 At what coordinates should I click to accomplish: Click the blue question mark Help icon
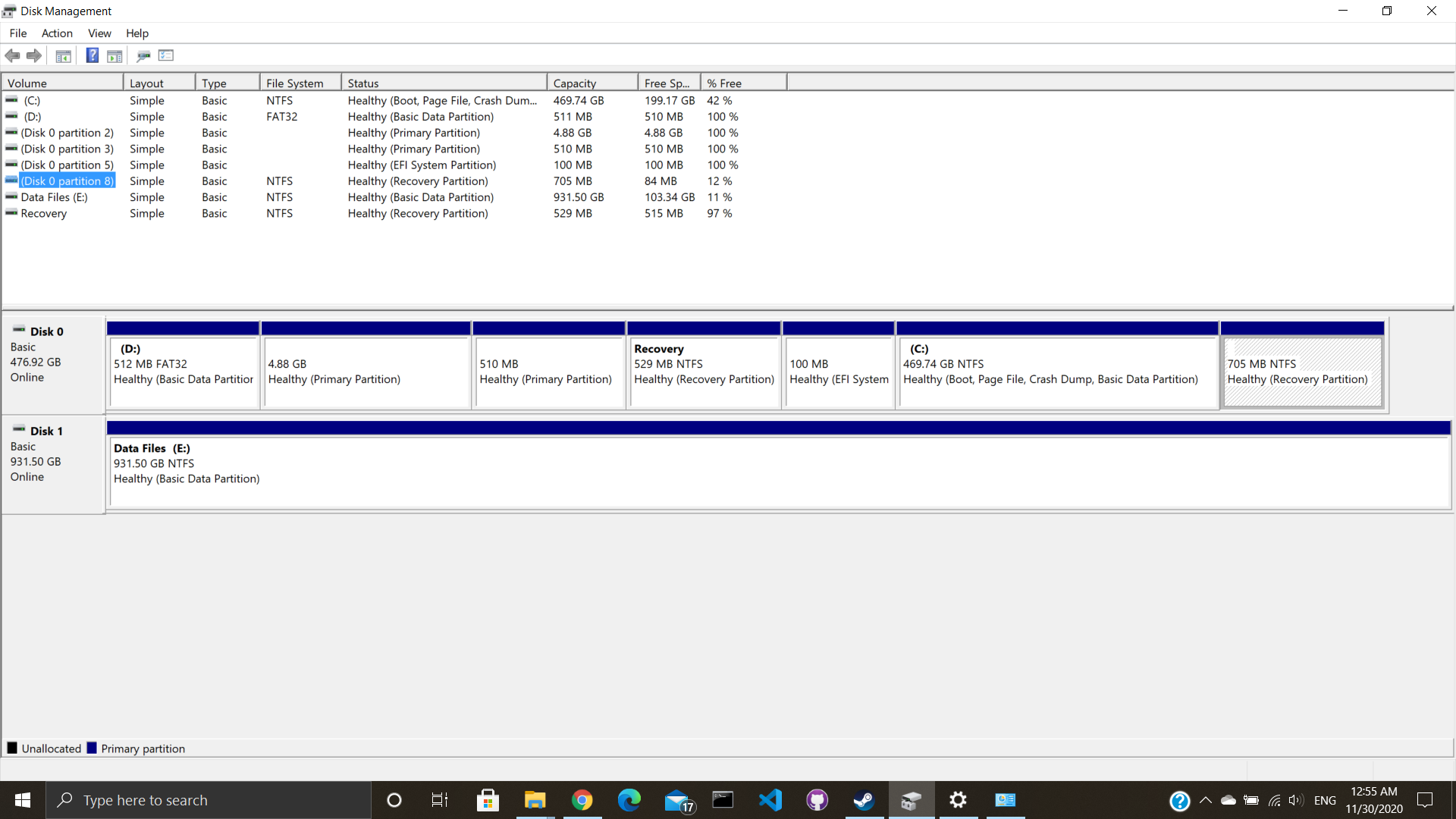point(92,55)
